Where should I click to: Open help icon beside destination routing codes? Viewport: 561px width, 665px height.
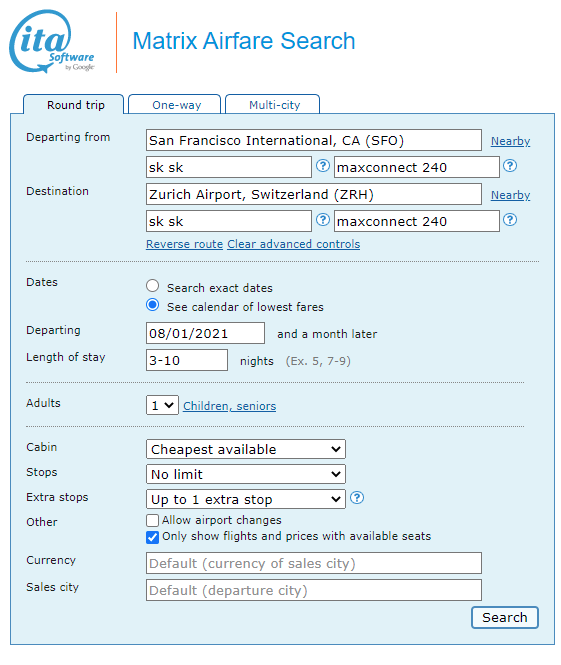click(323, 220)
